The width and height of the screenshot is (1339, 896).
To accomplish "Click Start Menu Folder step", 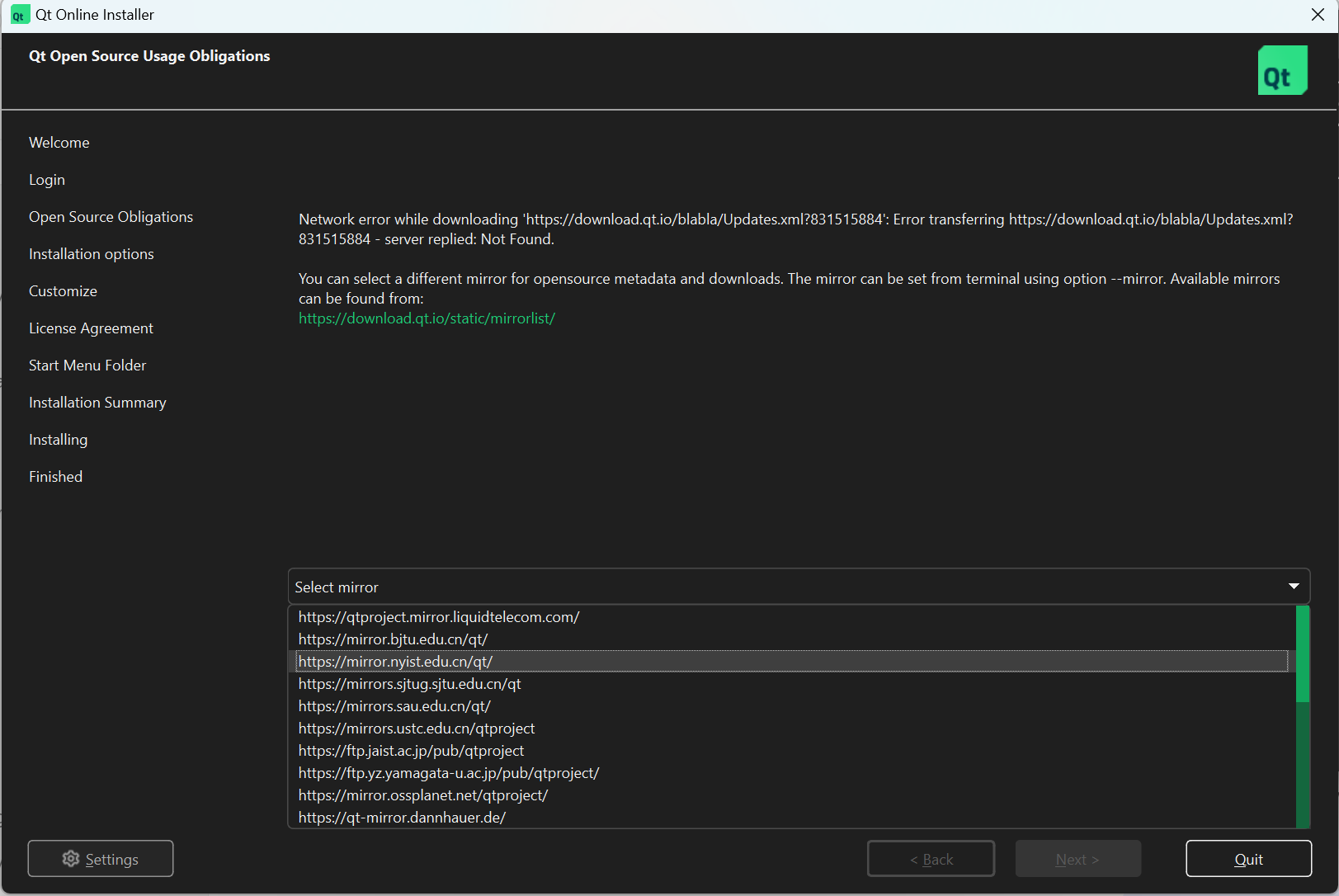I will [x=87, y=365].
